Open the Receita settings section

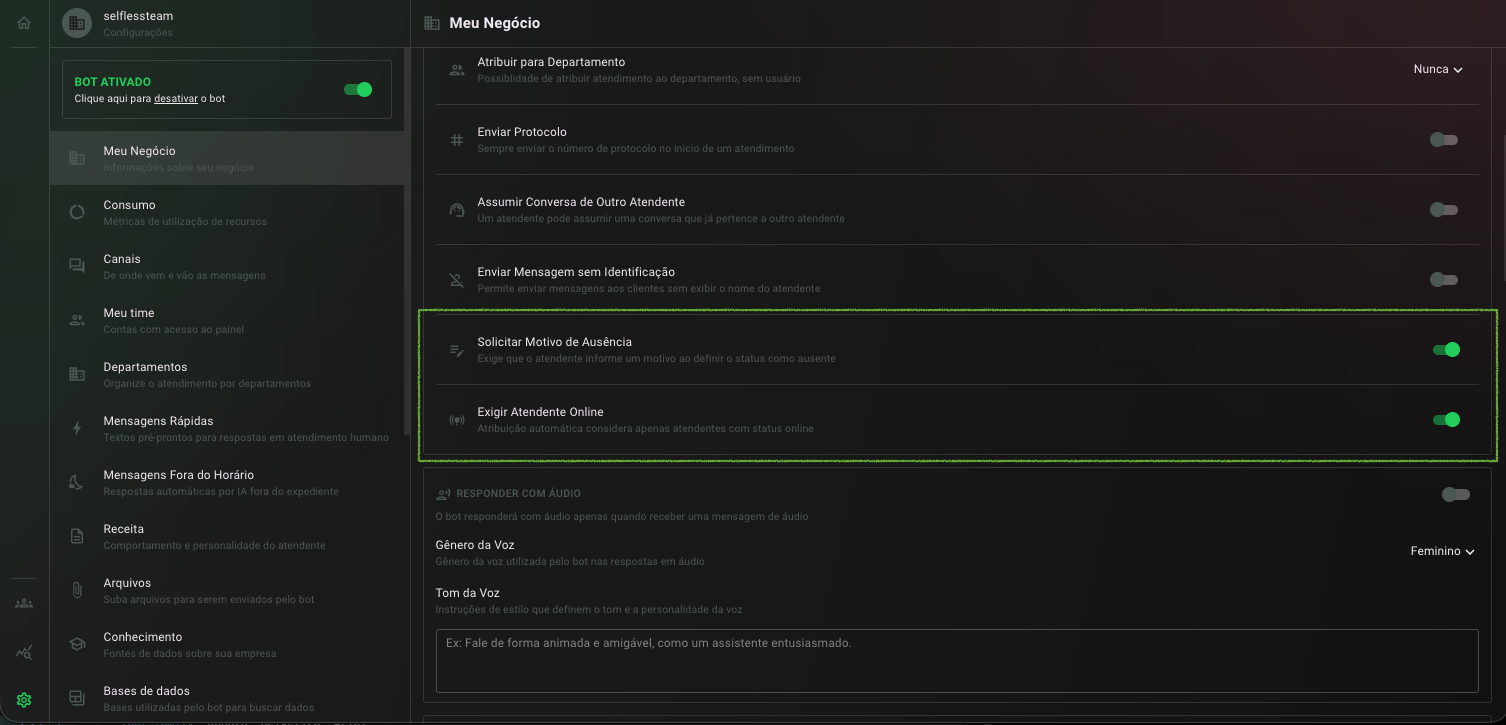click(x=227, y=536)
